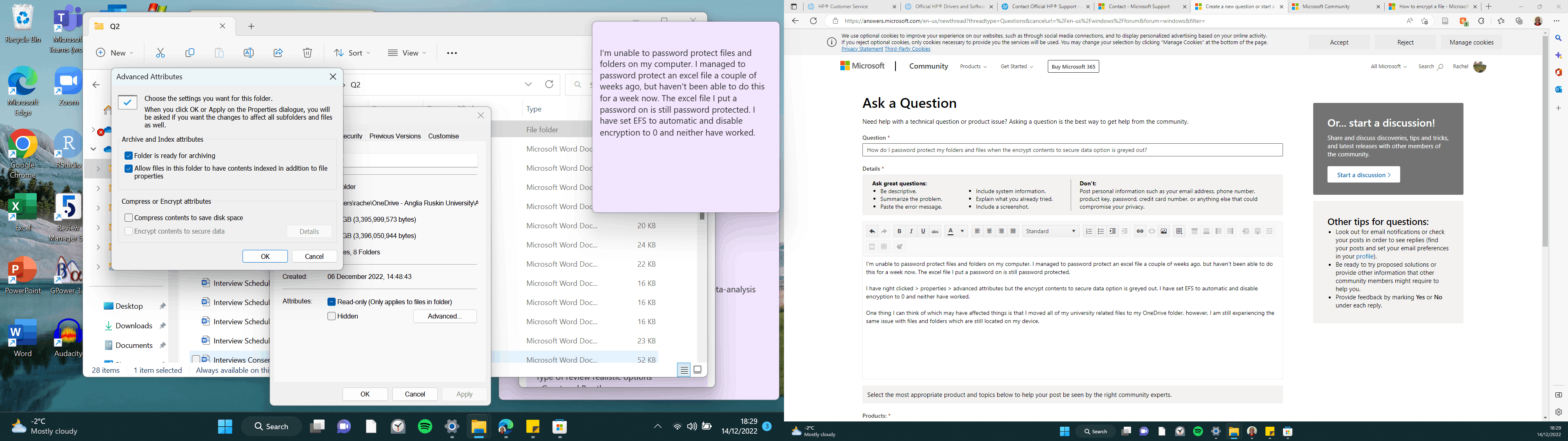
Task: Insert a hyperlink using the link icon
Action: point(1140,231)
